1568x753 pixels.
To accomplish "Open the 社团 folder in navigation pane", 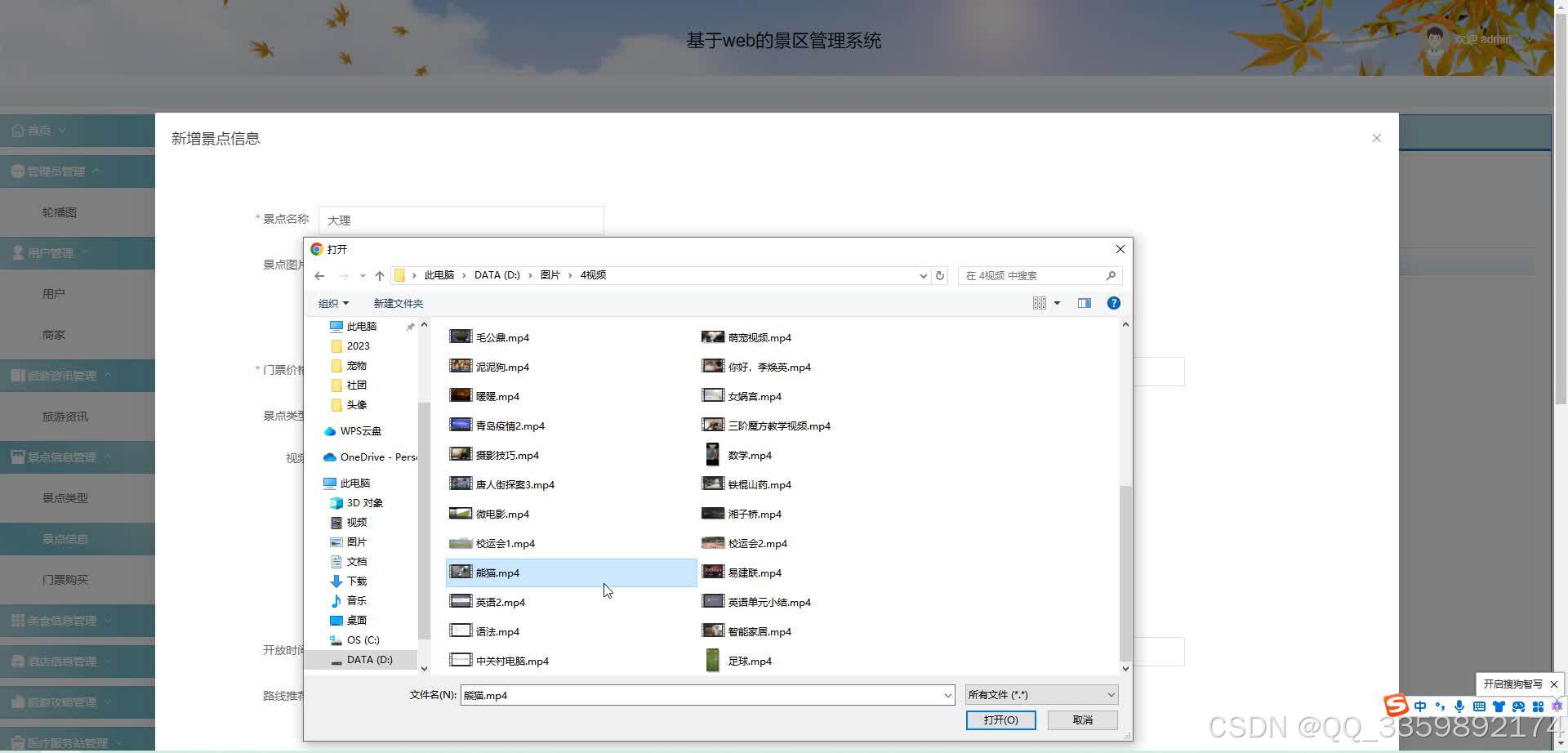I will [349, 385].
